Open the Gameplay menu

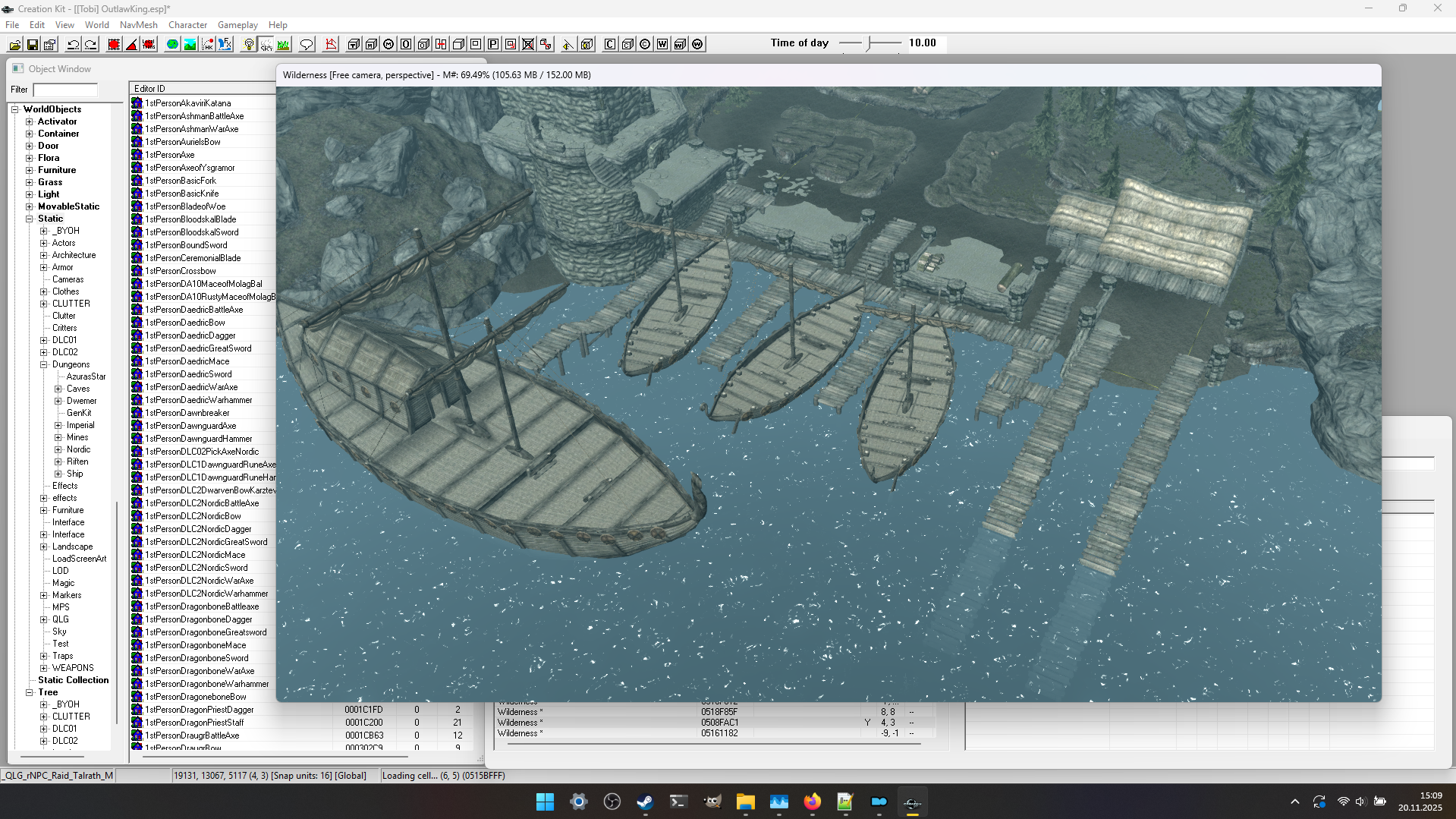[x=237, y=25]
